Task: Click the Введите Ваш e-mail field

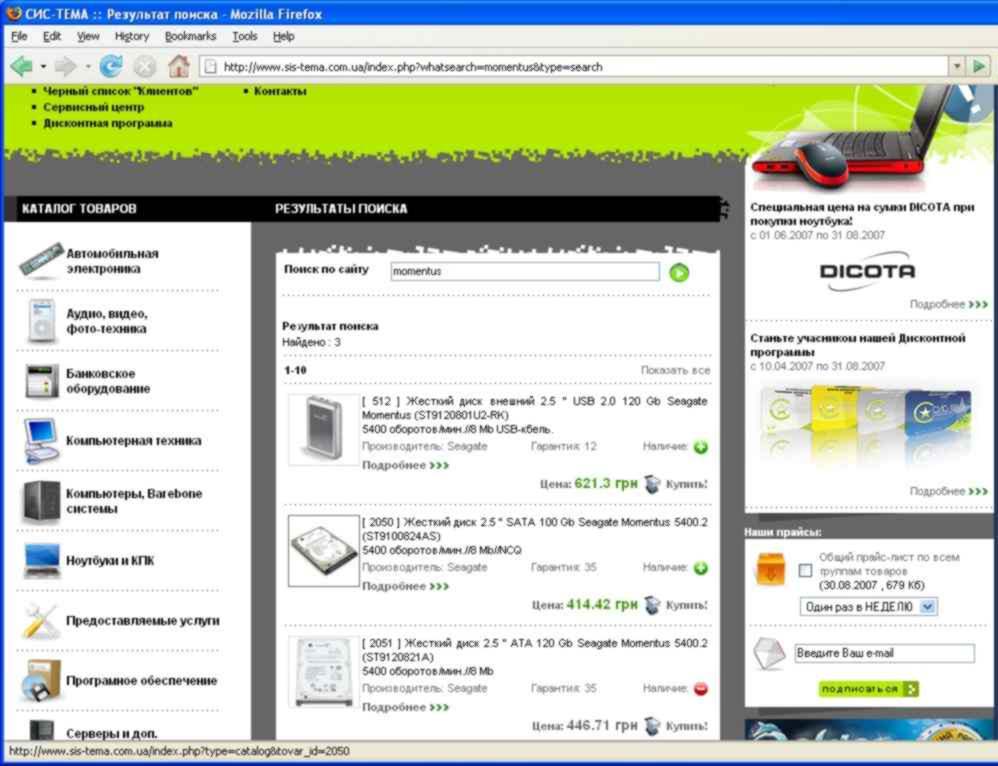Action: point(884,653)
